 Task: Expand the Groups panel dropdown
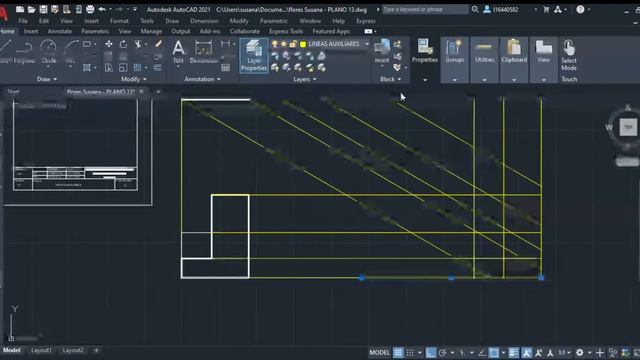455,80
